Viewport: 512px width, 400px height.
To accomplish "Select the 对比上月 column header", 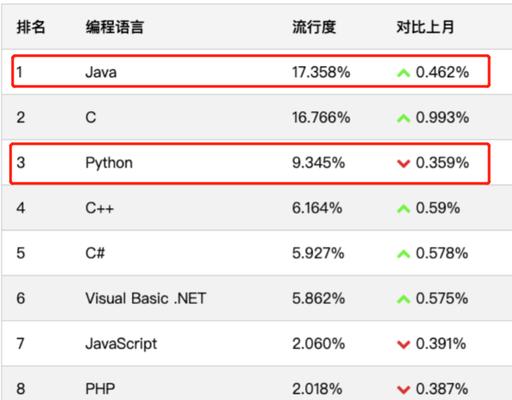I will [425, 27].
